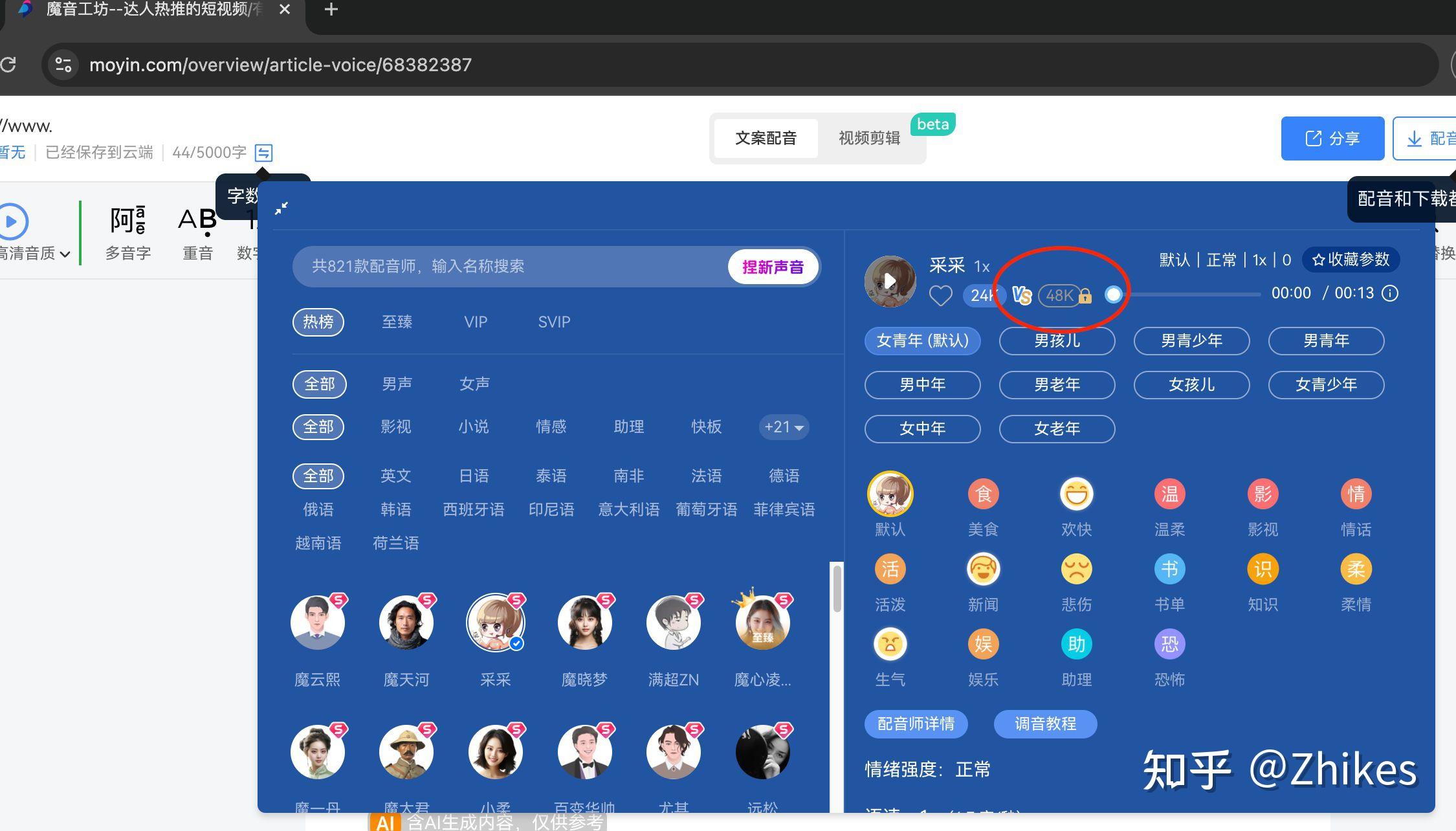The height and width of the screenshot is (831, 1456).
Task: Collapse the voice panel with shrink icon
Action: coord(281,208)
